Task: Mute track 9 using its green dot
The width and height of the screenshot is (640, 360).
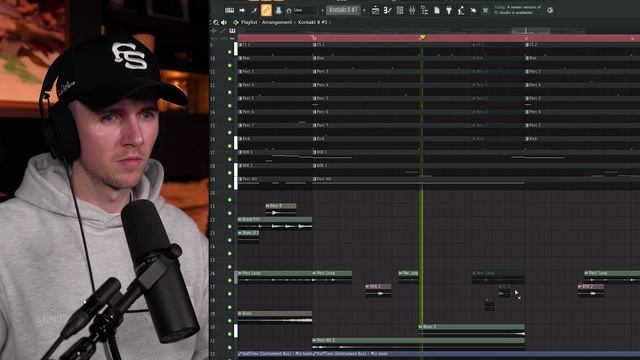Action: pyautogui.click(x=230, y=52)
